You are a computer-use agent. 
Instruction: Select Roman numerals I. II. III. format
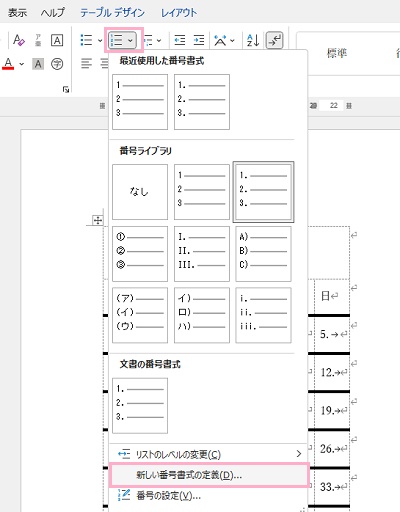coord(202,254)
